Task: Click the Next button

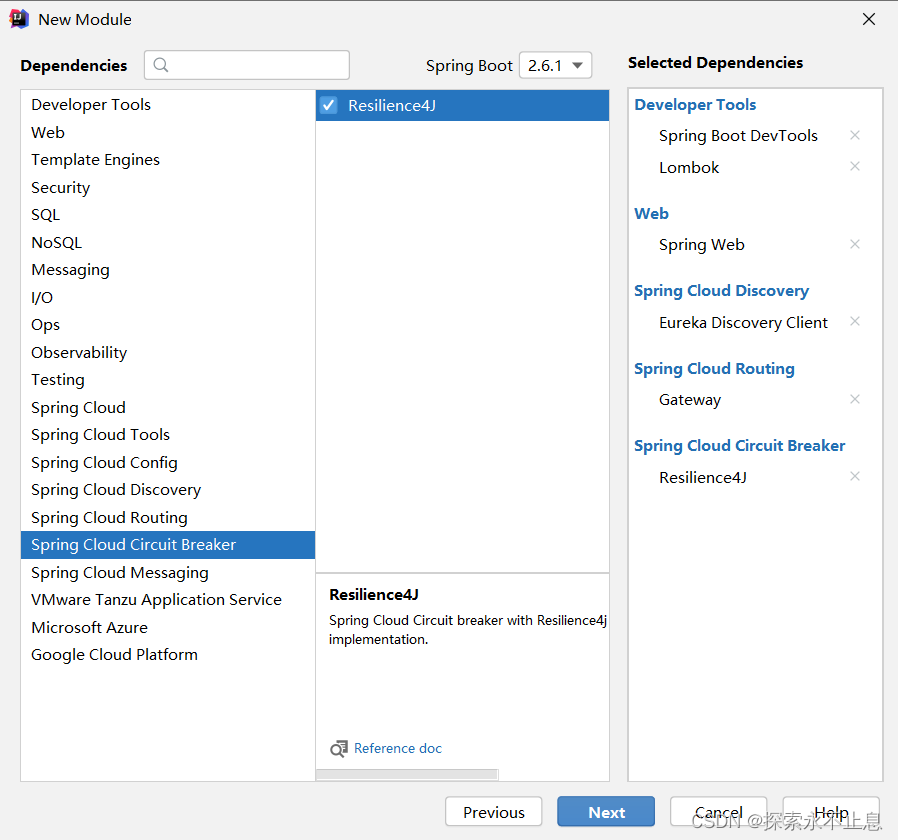Action: click(606, 812)
